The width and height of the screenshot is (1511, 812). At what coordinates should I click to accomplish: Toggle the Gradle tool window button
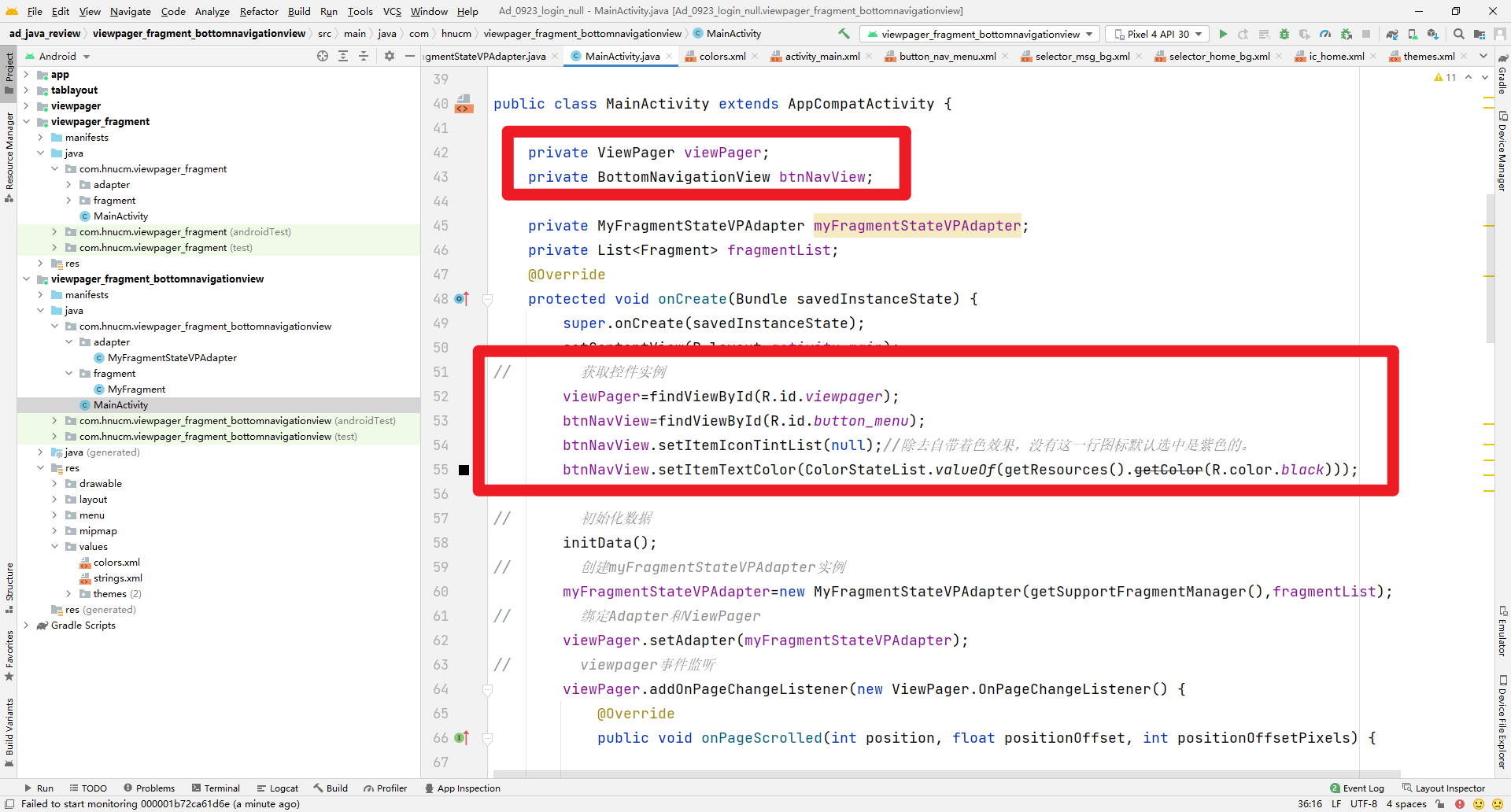pos(1502,75)
